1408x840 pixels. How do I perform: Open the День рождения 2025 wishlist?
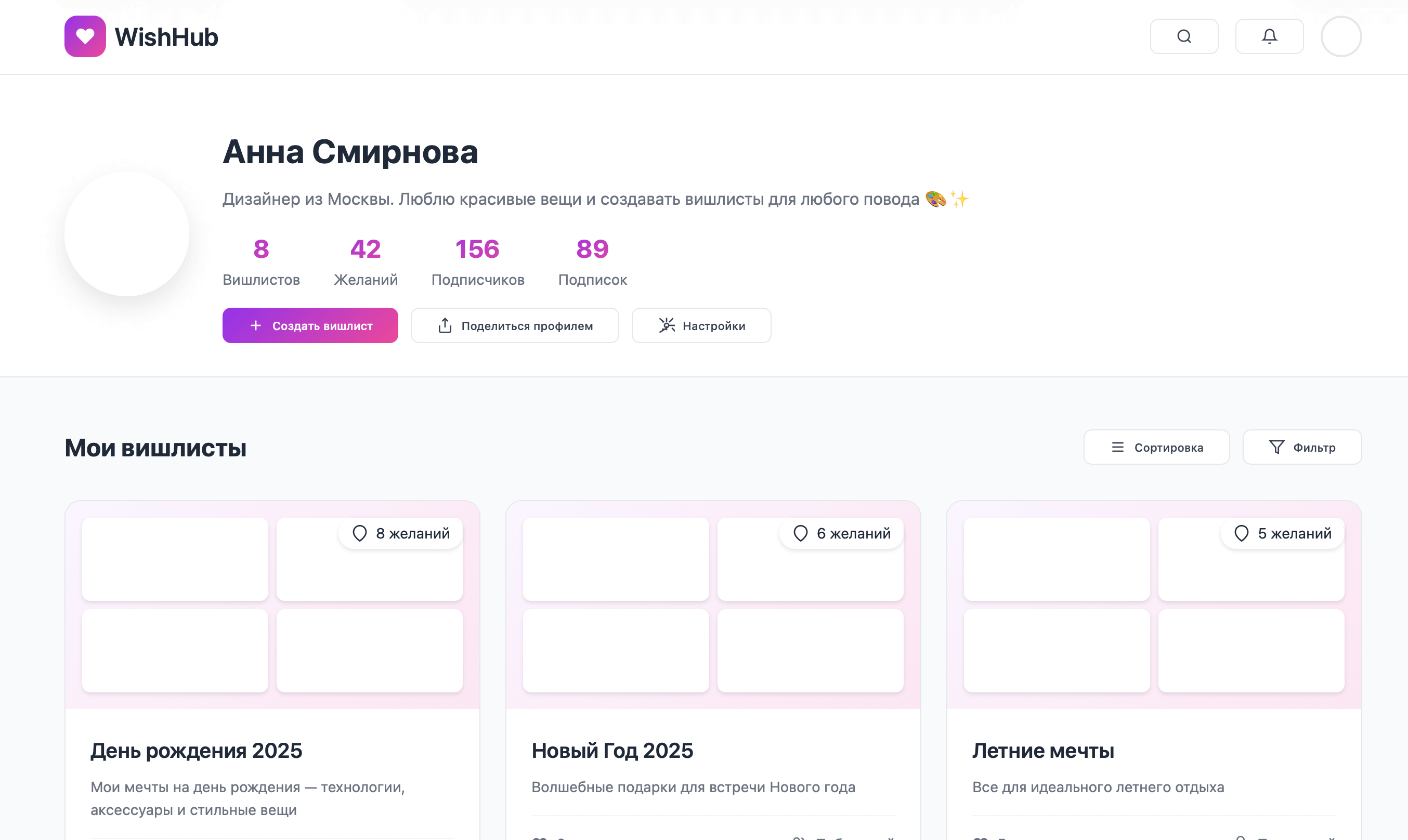coord(197,750)
